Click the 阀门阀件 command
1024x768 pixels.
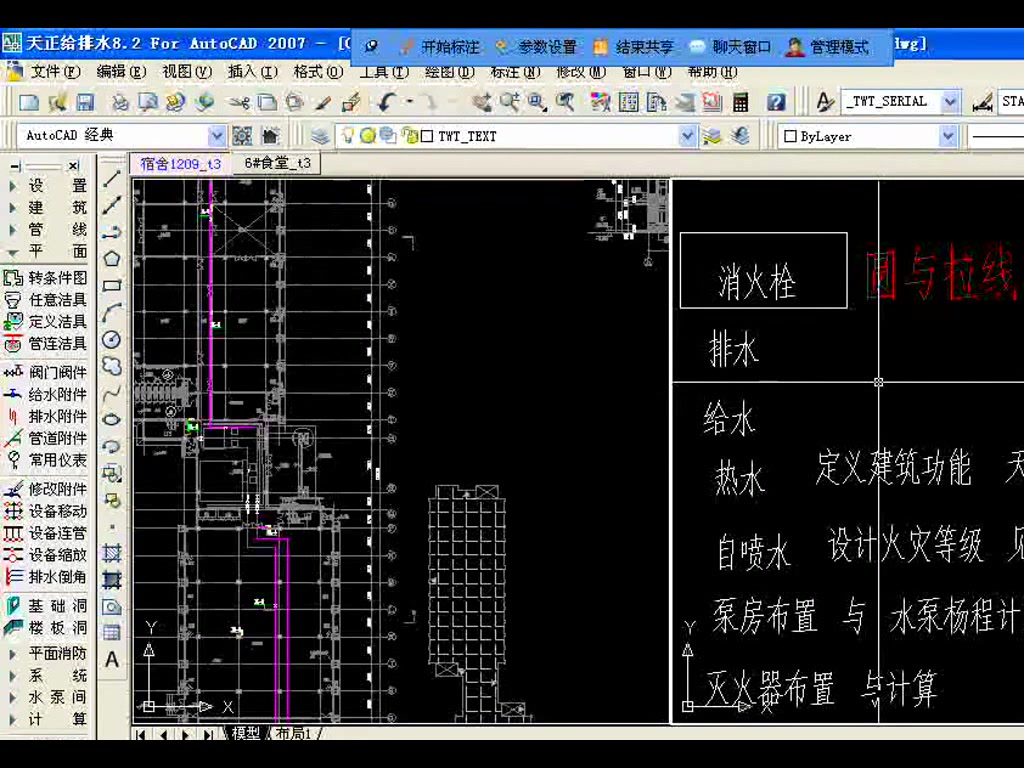click(45, 372)
